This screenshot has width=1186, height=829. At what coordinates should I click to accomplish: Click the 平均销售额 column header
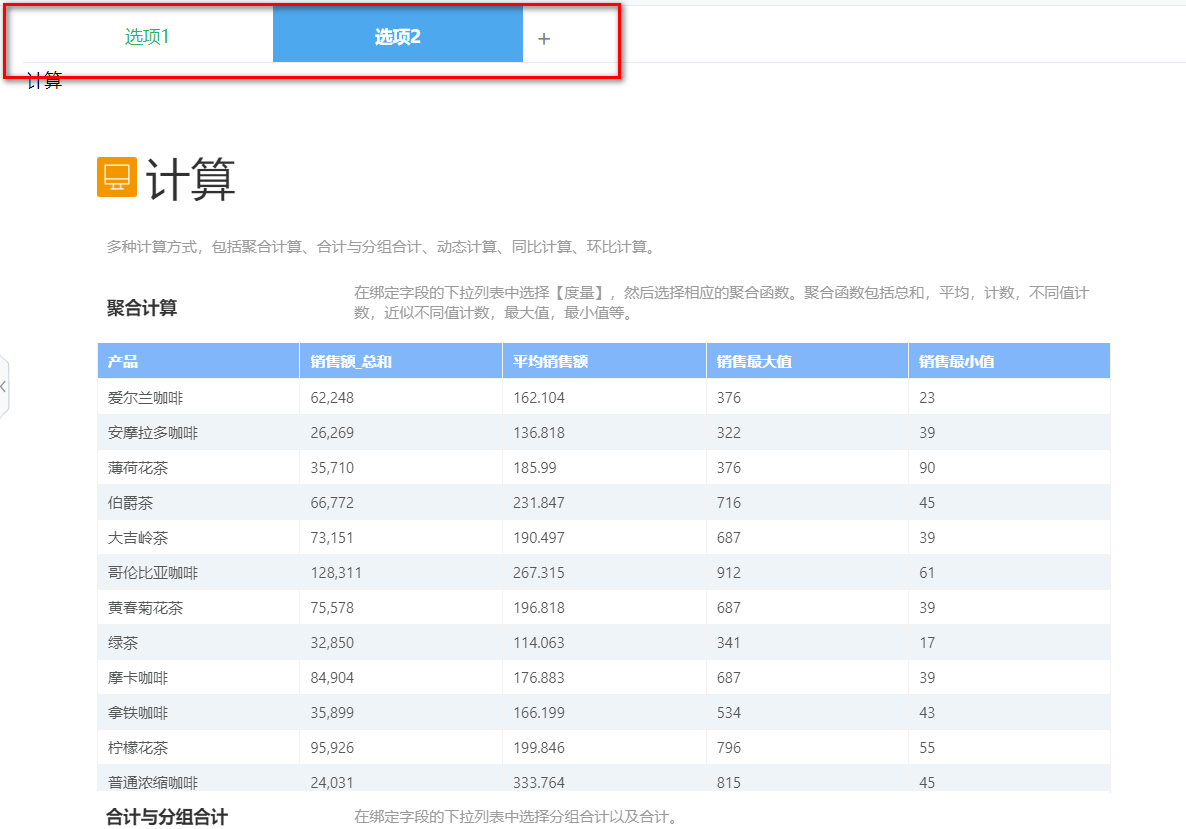coord(604,362)
